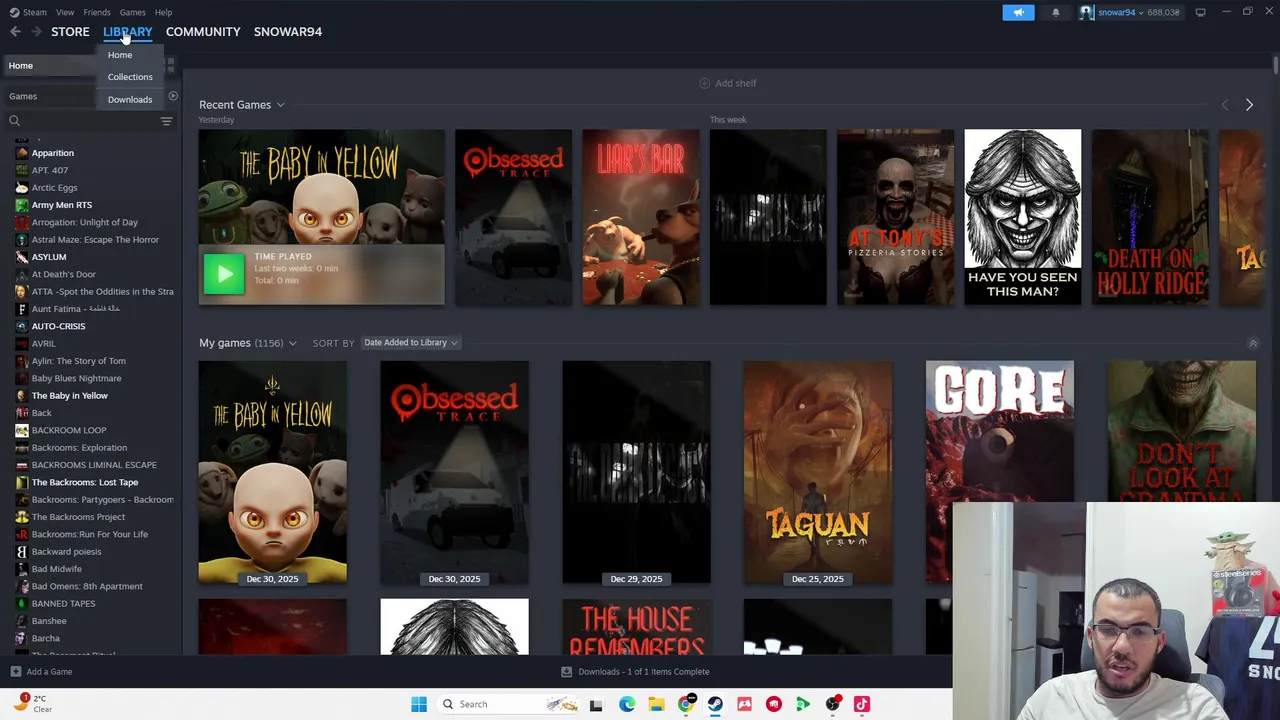Open File Explorer from the taskbar
Screen dimensions: 1280x720
[656, 704]
